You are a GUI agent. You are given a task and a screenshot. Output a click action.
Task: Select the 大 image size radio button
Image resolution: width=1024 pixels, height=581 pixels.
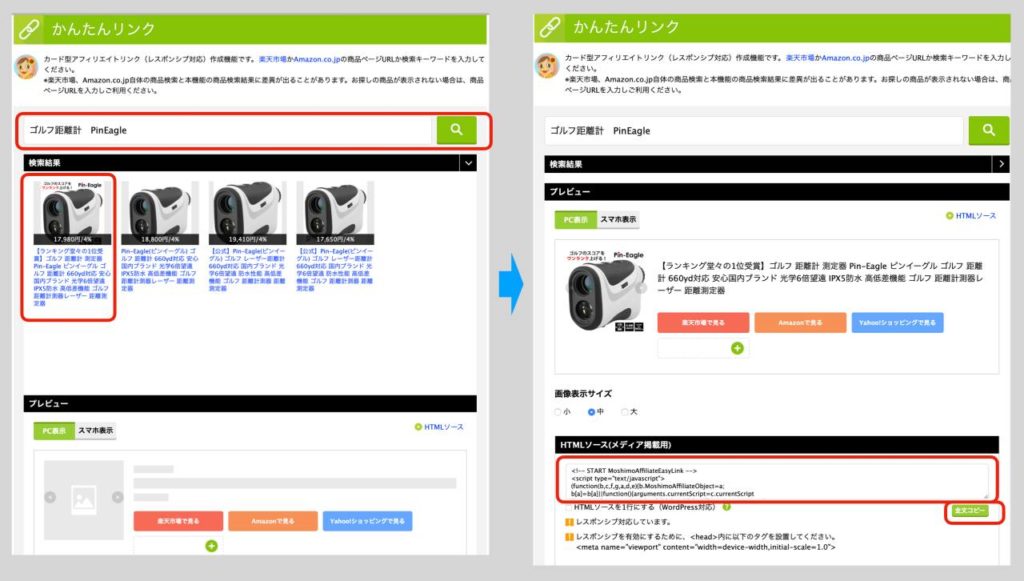(x=624, y=412)
